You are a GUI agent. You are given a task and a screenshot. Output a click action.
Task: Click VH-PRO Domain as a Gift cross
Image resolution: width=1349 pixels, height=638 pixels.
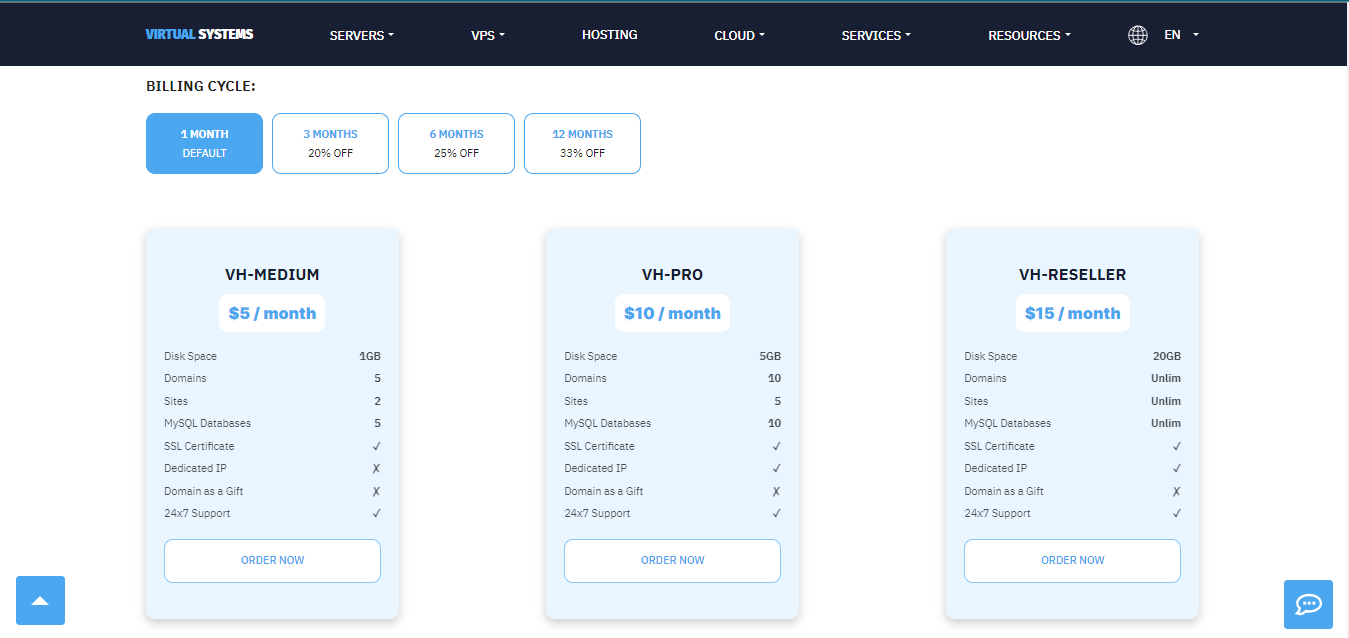[776, 491]
